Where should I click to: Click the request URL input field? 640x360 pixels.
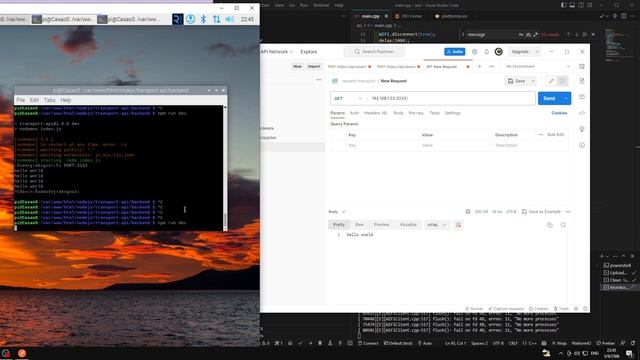point(451,98)
